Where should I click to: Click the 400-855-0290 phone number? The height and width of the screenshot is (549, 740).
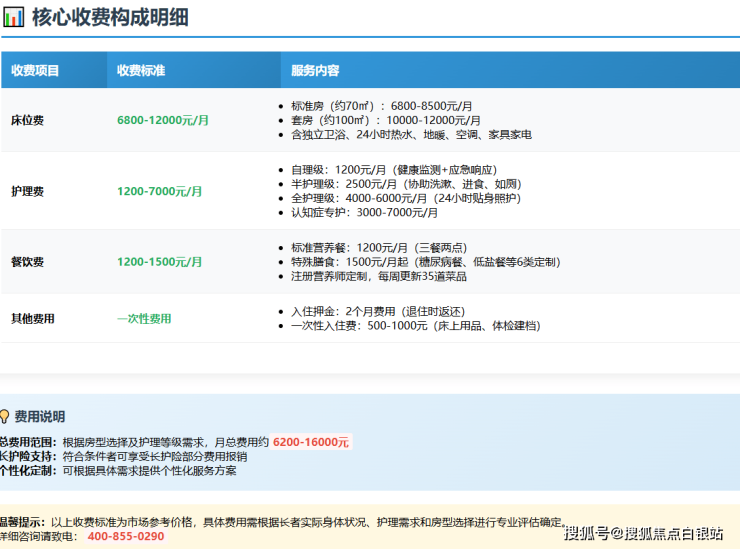pos(126,536)
